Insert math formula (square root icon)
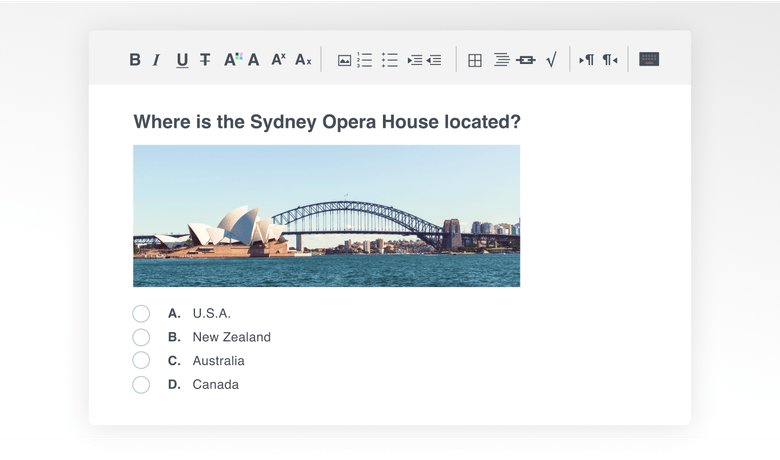Viewport: 780px width, 460px height. (x=552, y=60)
